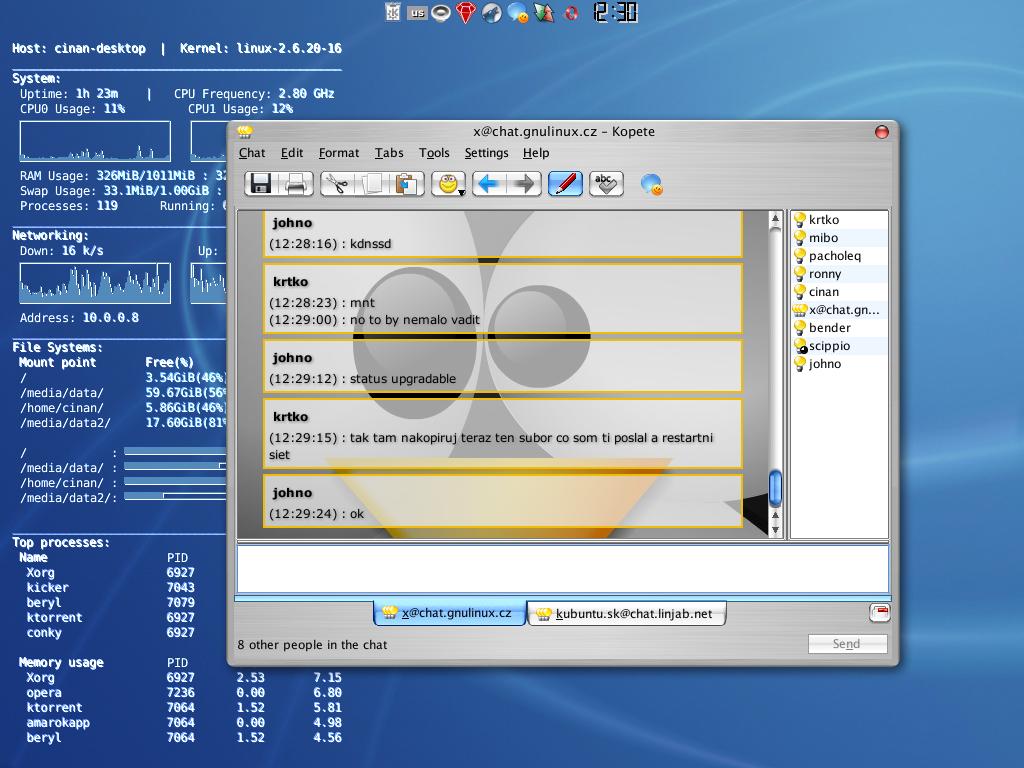The width and height of the screenshot is (1024, 768).
Task: Switch to the x@chat.gnulinux.cz tab
Action: tap(449, 613)
